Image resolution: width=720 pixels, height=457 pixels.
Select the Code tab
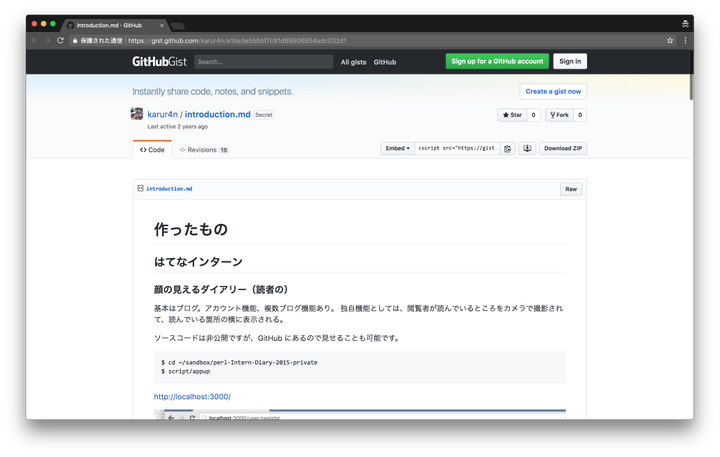coord(152,150)
